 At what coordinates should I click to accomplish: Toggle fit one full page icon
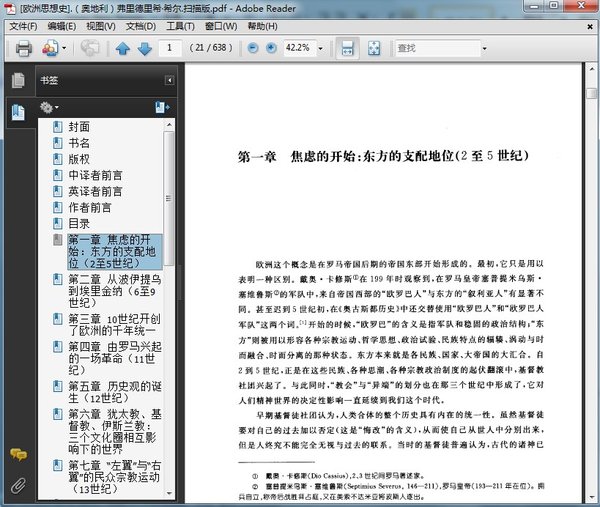374,48
